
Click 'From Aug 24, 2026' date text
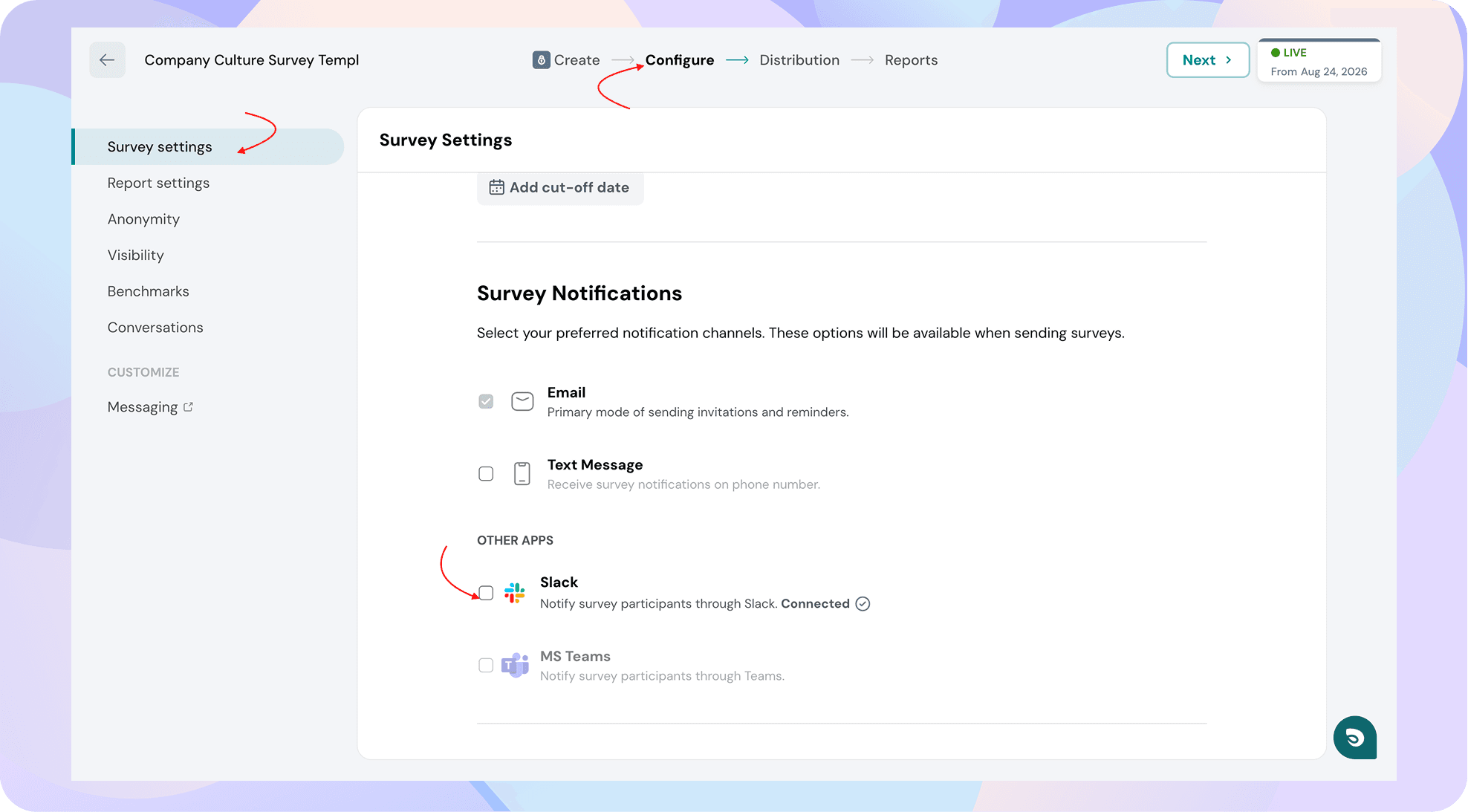(1319, 72)
